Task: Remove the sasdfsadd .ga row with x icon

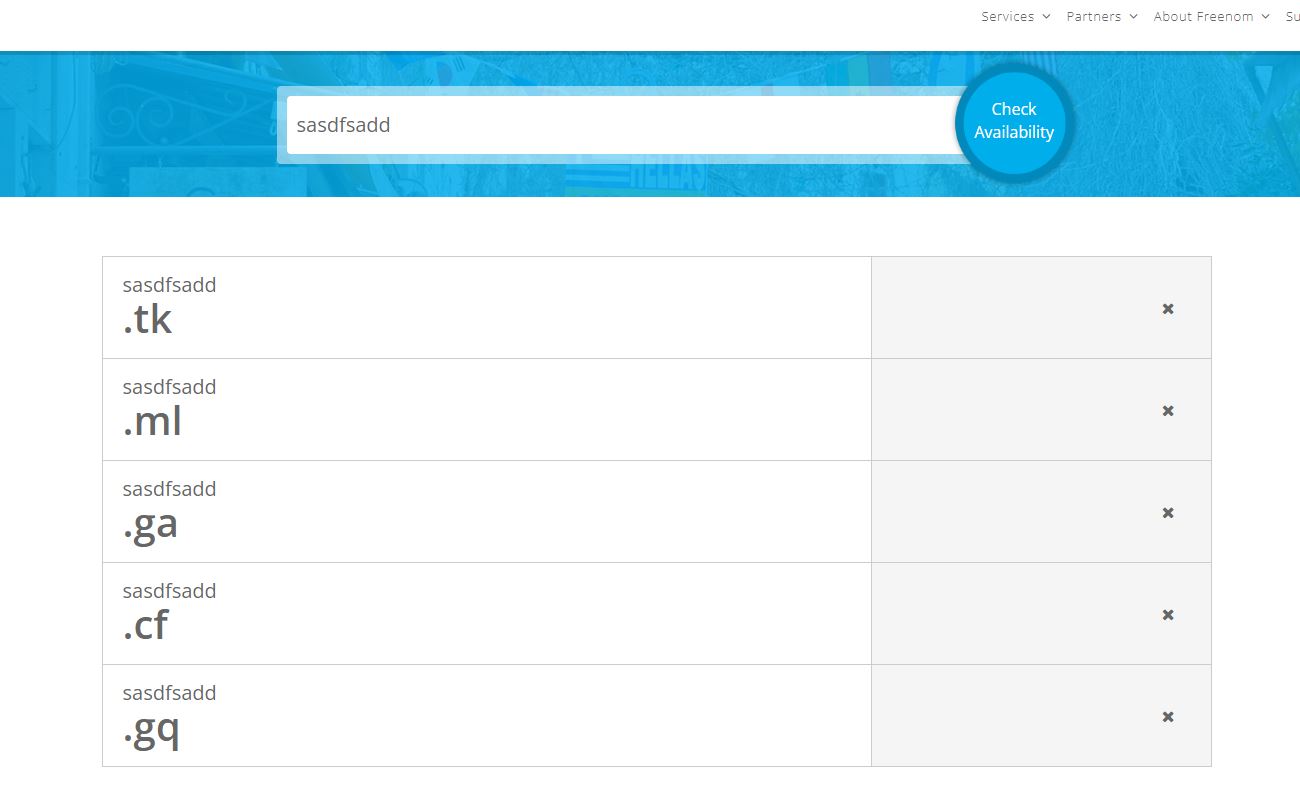Action: (x=1167, y=513)
